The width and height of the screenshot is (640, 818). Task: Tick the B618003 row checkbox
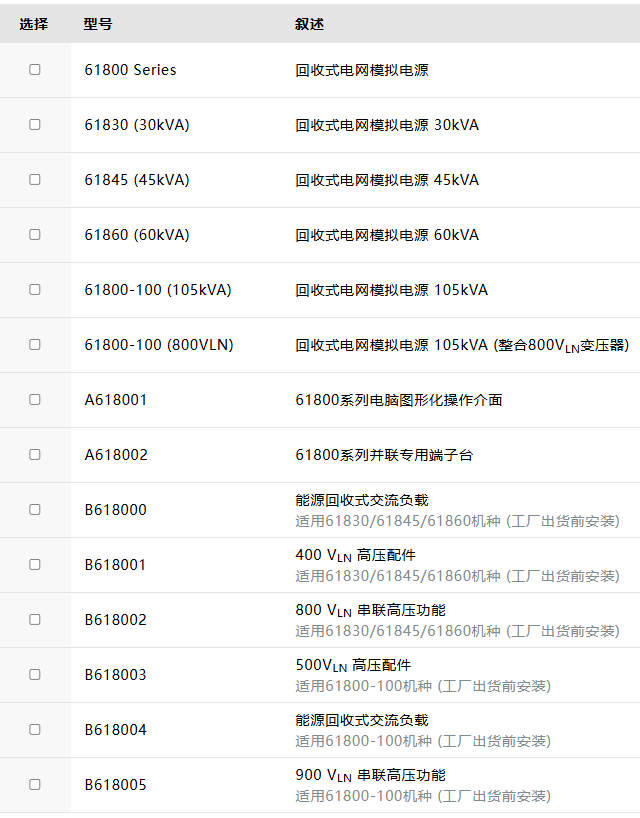[x=34, y=675]
